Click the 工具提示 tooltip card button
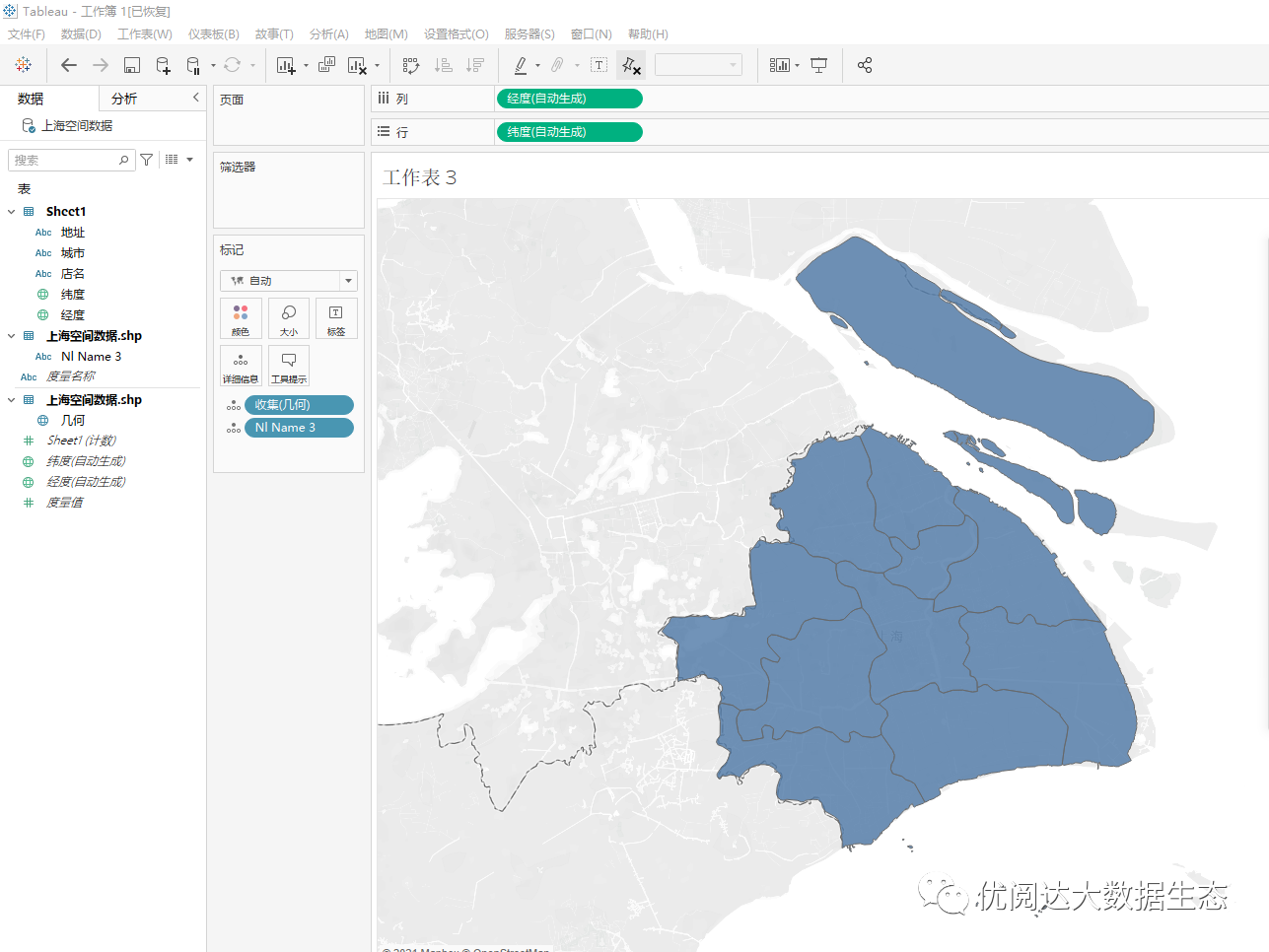 (289, 366)
